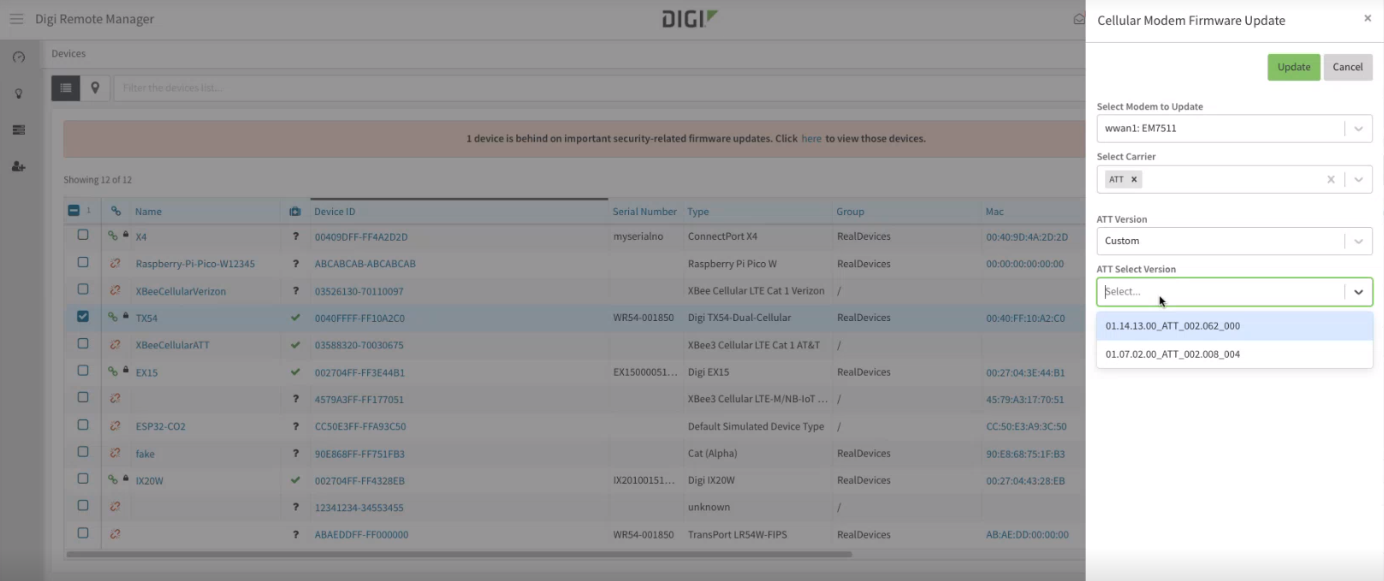Switch to map pin view button
The image size is (1384, 581).
pos(95,88)
